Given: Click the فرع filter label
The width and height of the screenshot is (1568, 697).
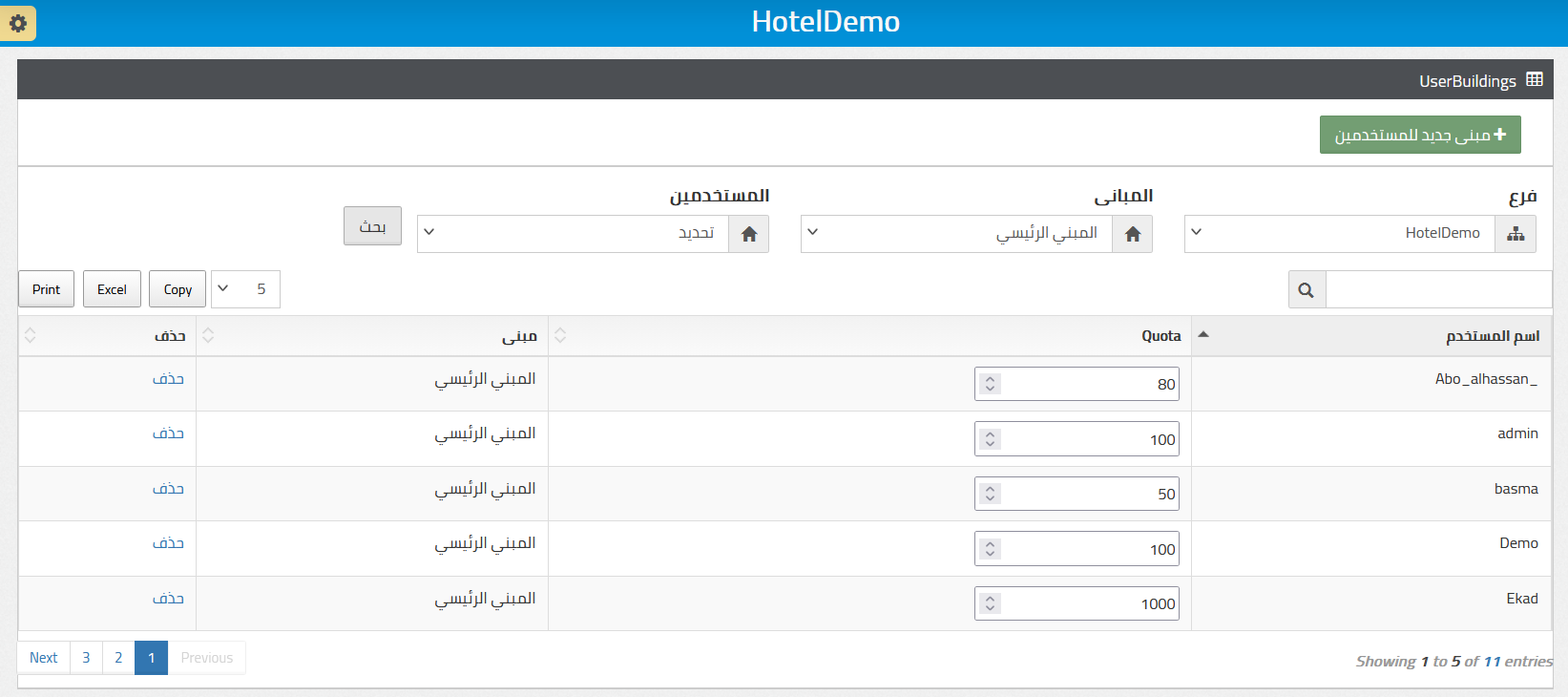Looking at the screenshot, I should point(1522,197).
